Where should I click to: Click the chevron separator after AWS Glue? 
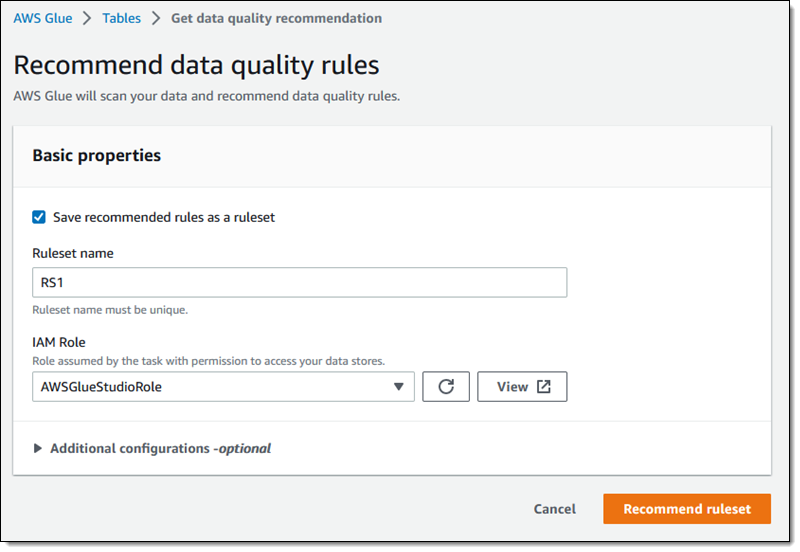point(86,19)
